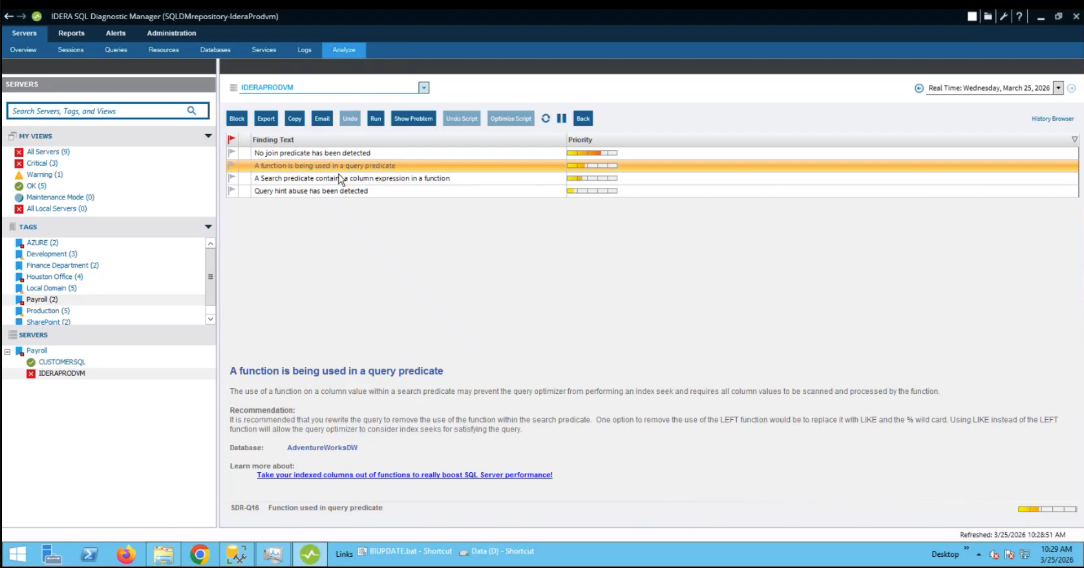Image resolution: width=1084 pixels, height=568 pixels.
Task: Click the search magnifier in Servers search box
Action: (x=191, y=111)
